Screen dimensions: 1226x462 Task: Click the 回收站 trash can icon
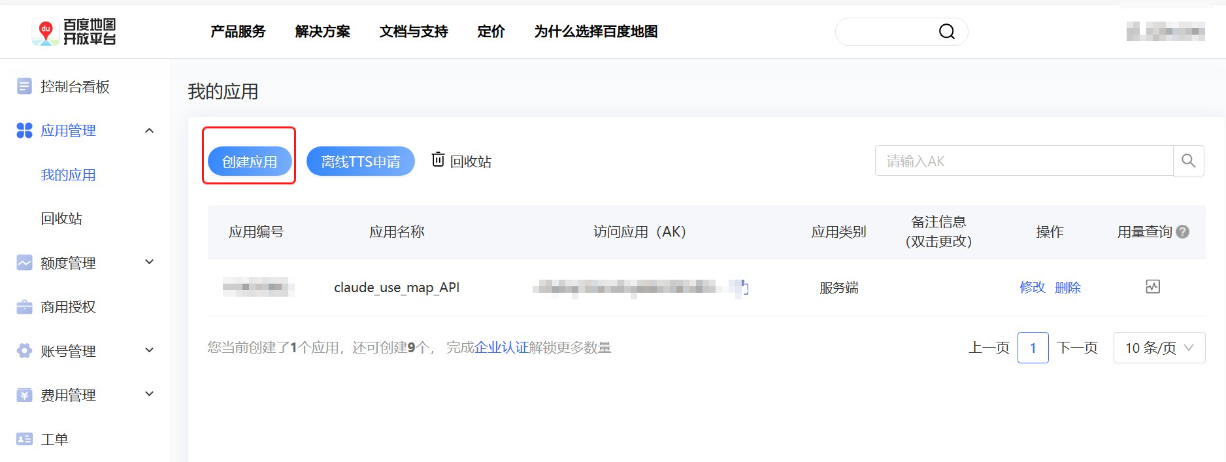point(438,160)
